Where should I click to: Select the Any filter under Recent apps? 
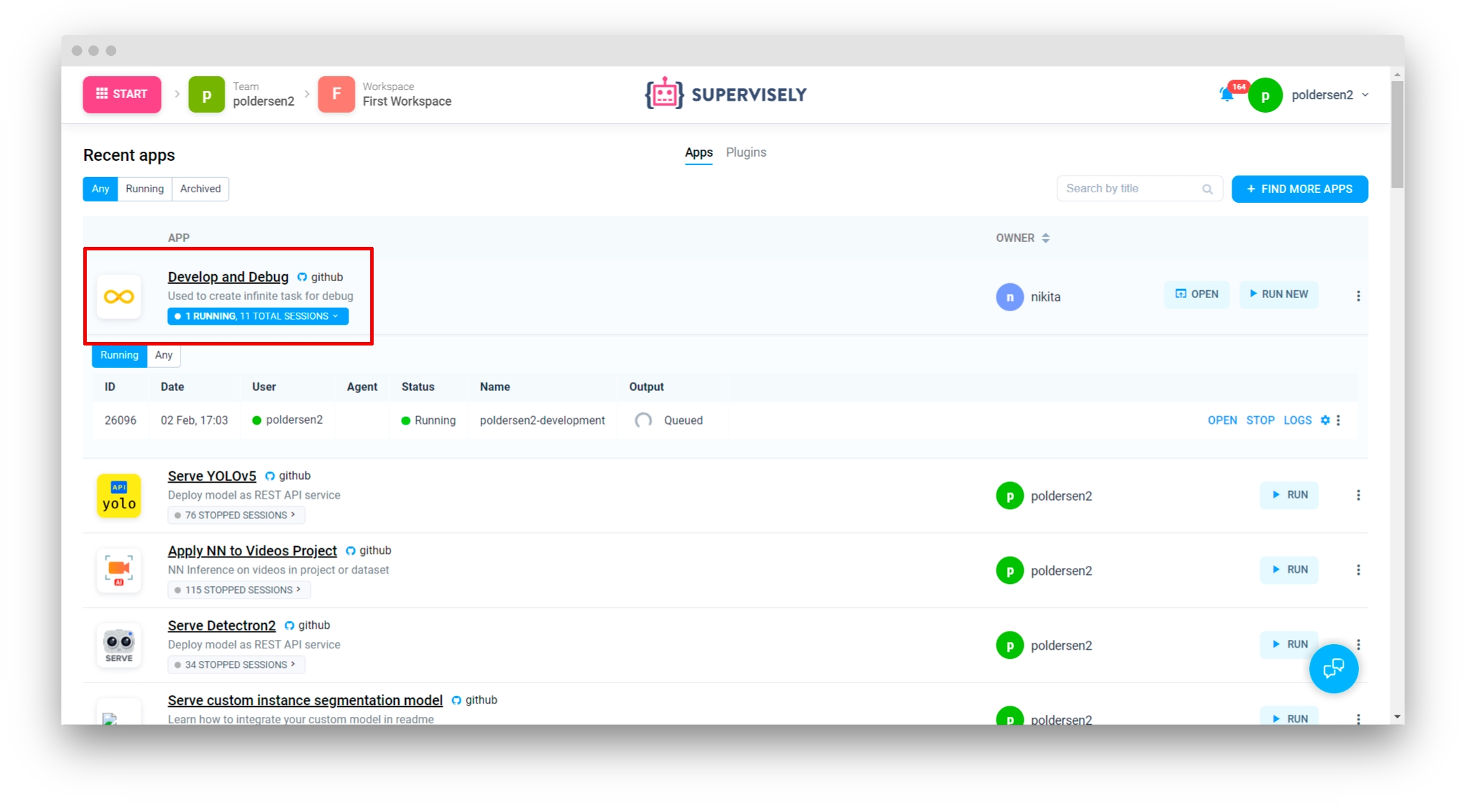[100, 189]
